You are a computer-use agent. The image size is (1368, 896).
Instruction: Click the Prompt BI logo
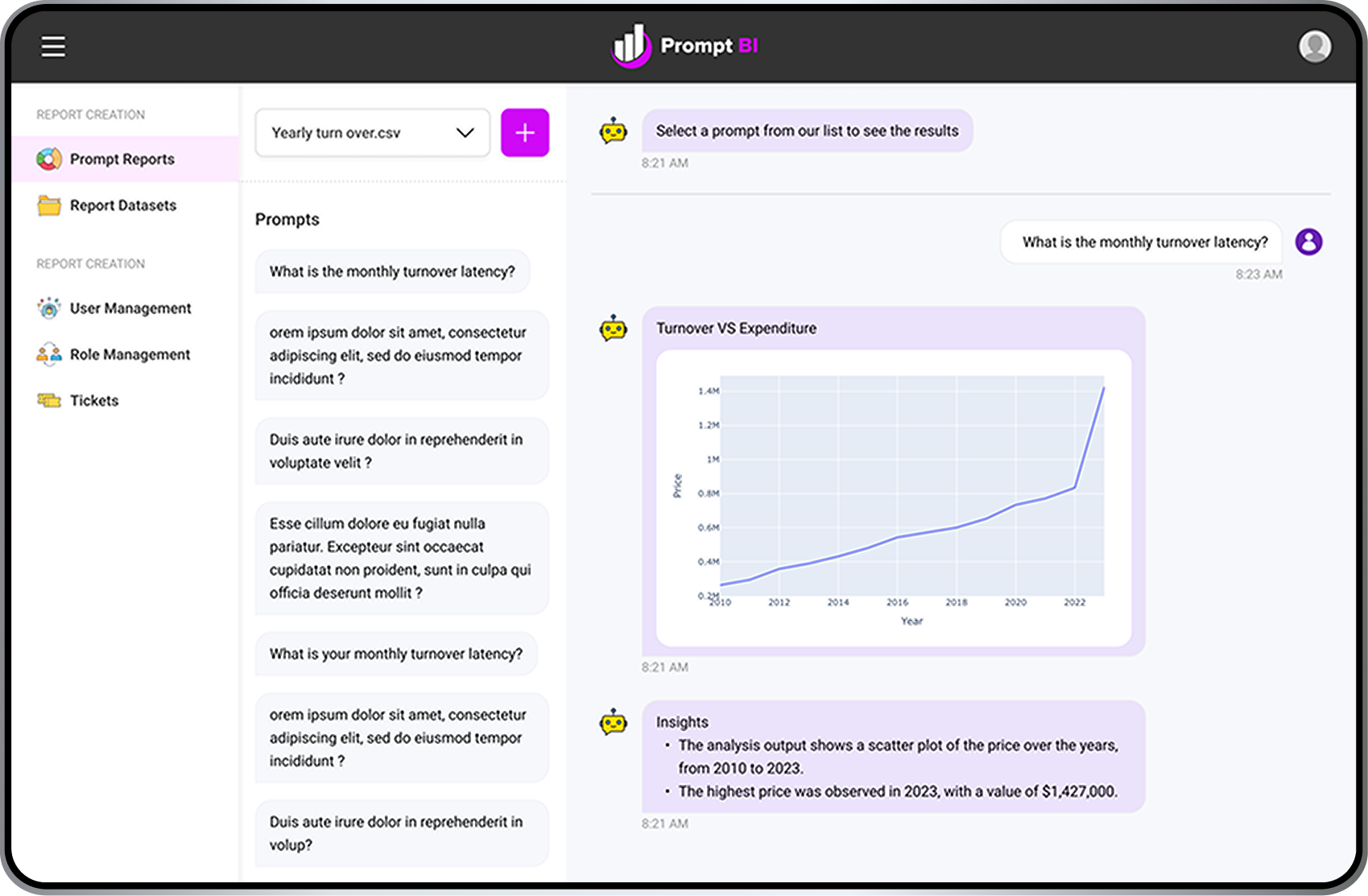684,46
